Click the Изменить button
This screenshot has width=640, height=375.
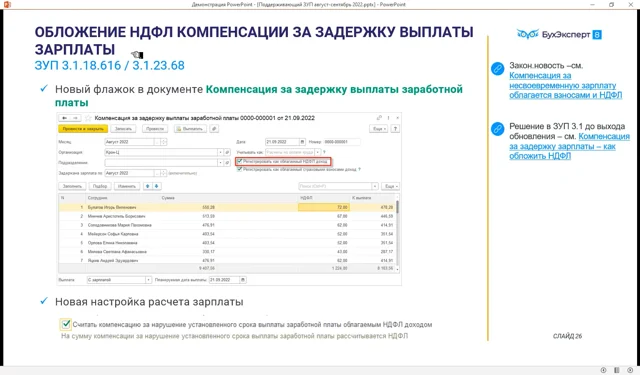pyautogui.click(x=127, y=186)
